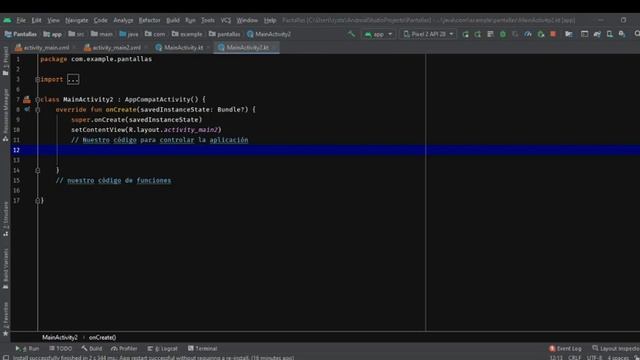Open the app run configuration dropdown
This screenshot has height=360, width=640.
[x=378, y=34]
